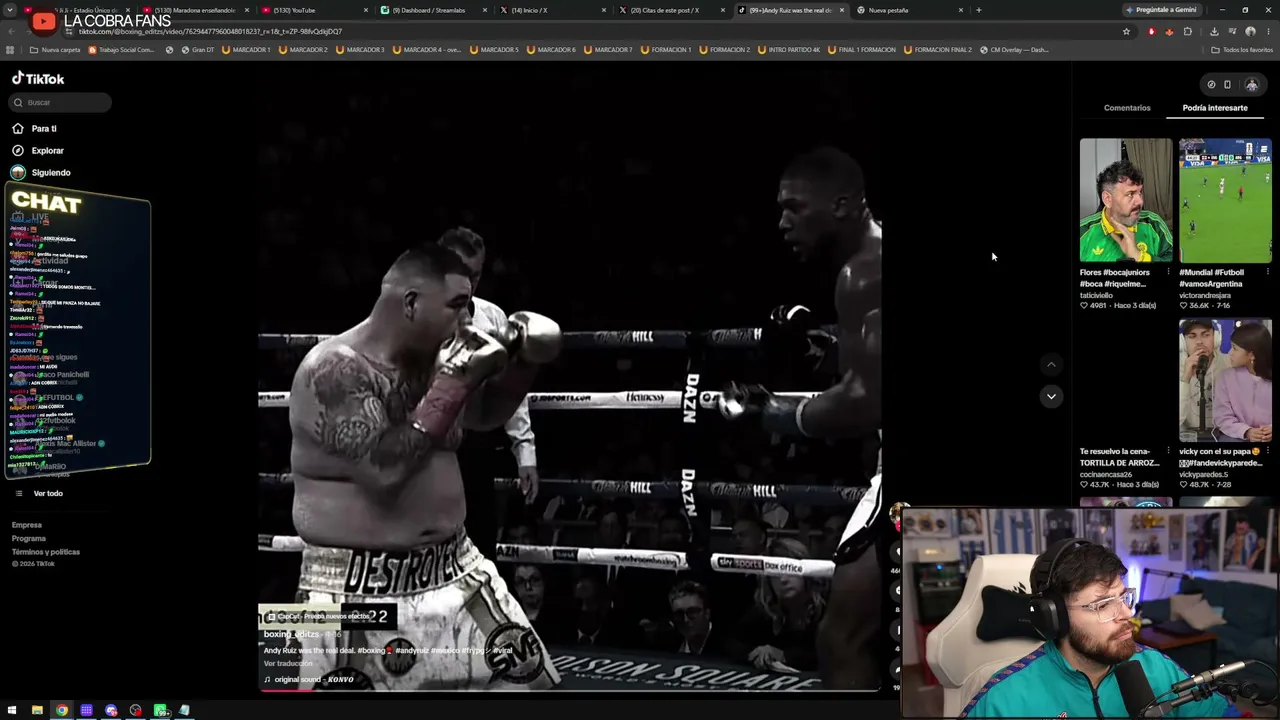Open cocinaencasa26's profile name
The width and height of the screenshot is (1280, 720).
1108,474
